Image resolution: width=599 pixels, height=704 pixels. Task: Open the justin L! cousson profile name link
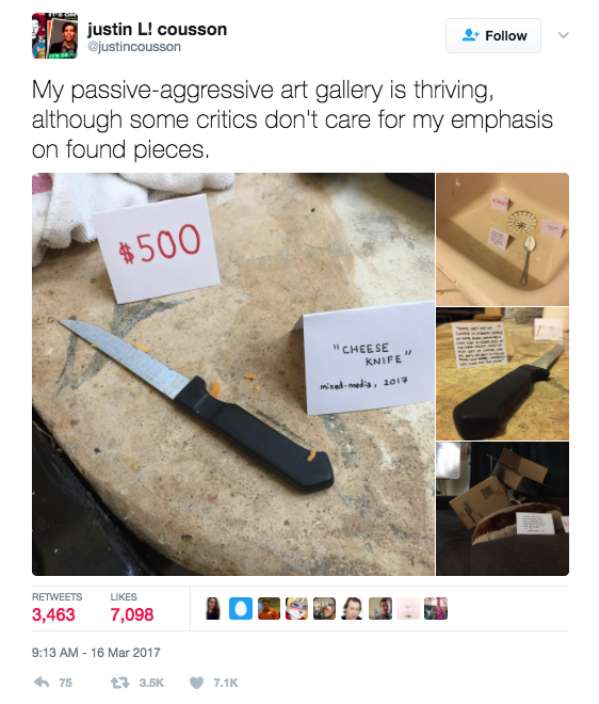(157, 29)
